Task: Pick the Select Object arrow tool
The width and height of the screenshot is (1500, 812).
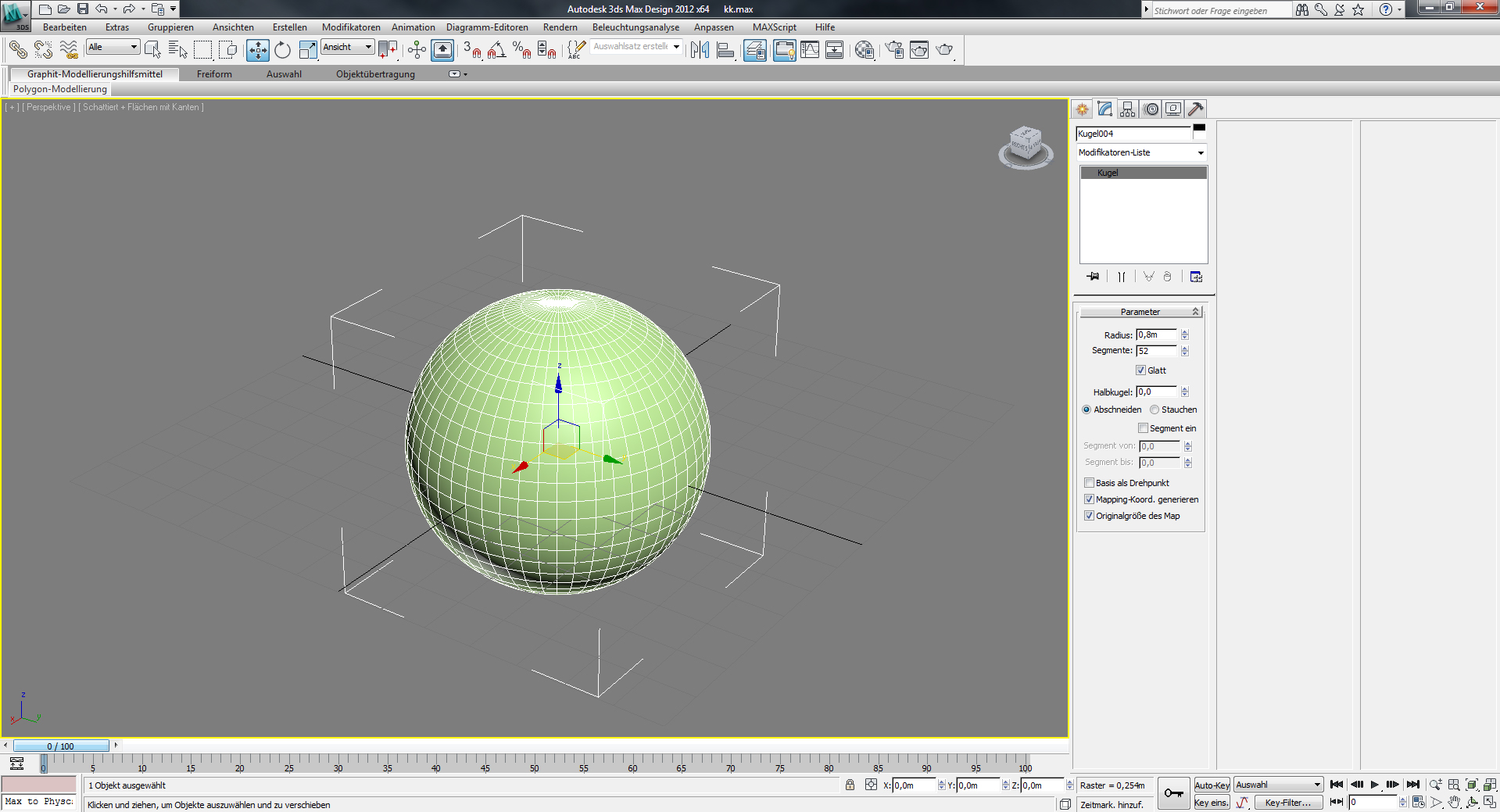Action: pyautogui.click(x=152, y=50)
